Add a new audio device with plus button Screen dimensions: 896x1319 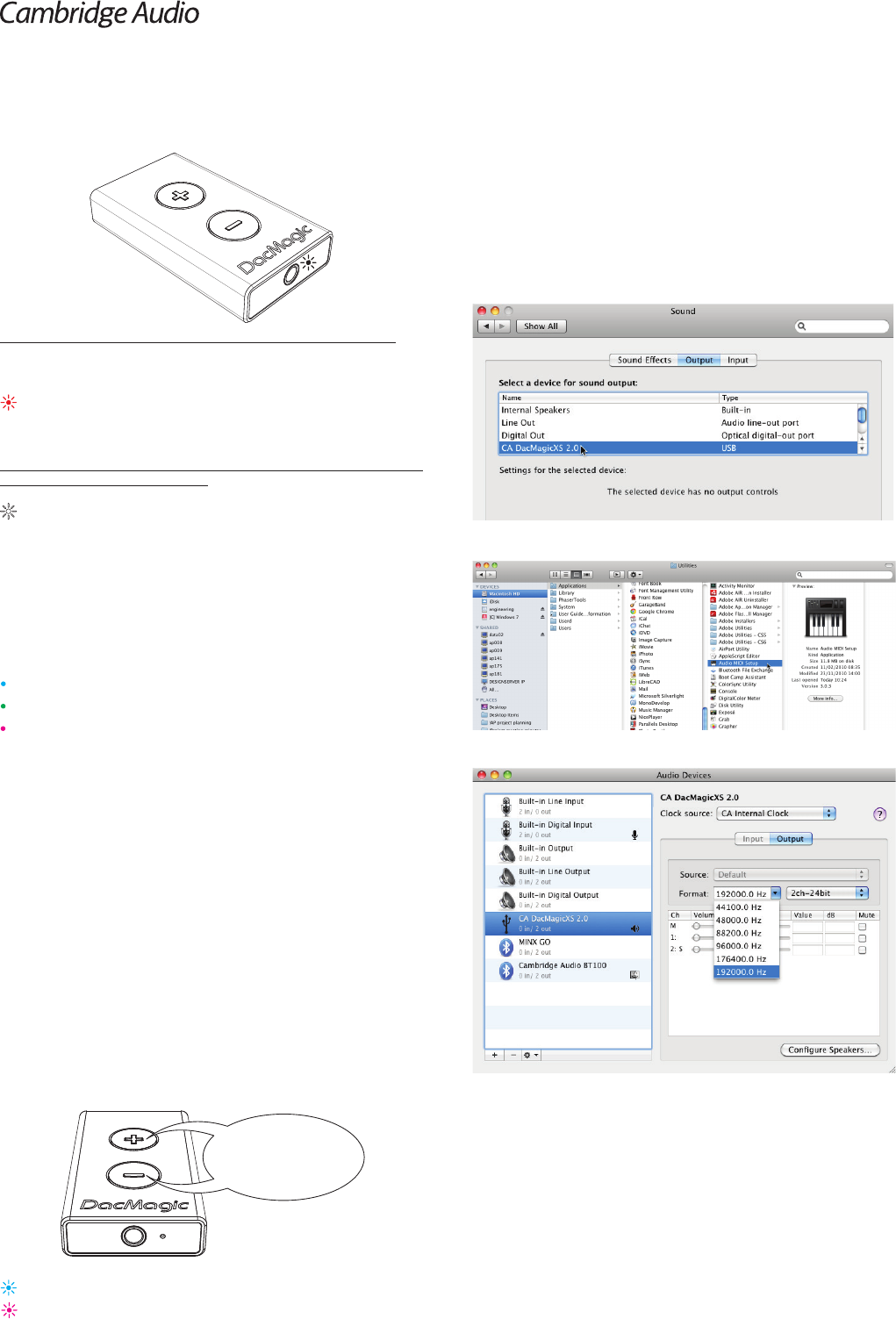(x=494, y=1055)
